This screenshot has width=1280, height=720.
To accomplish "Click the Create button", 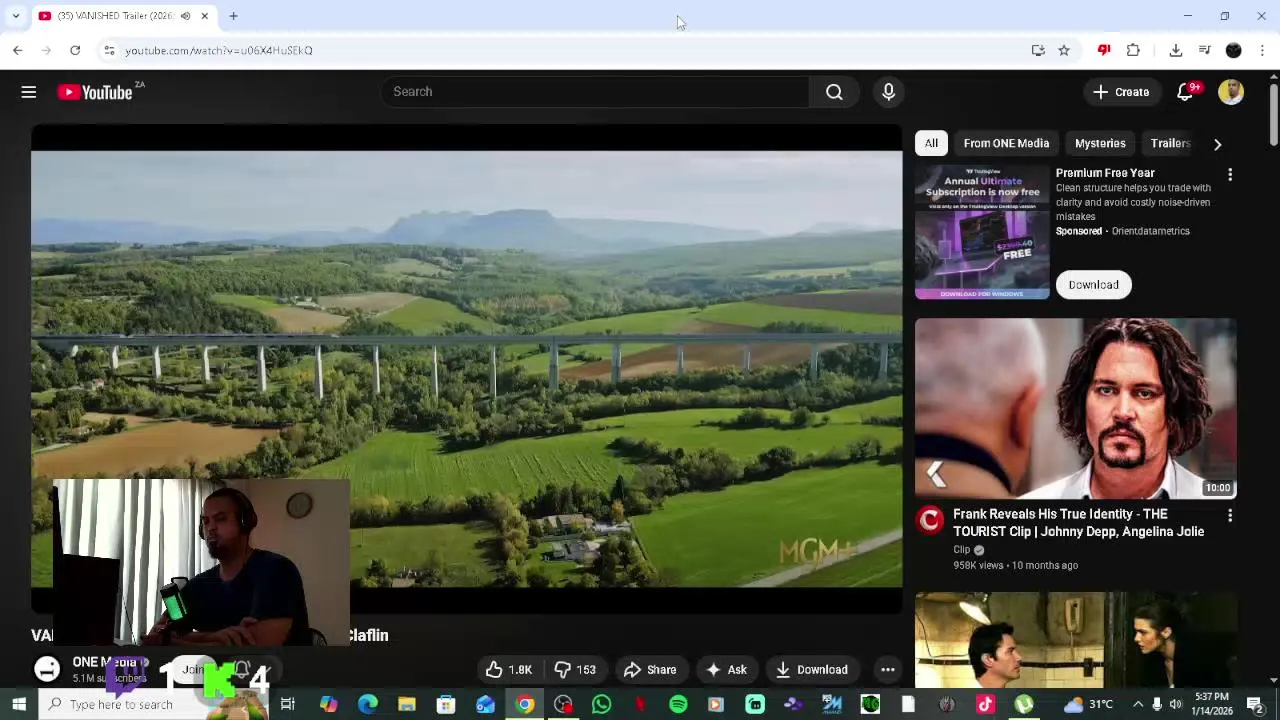I will pyautogui.click(x=1121, y=92).
